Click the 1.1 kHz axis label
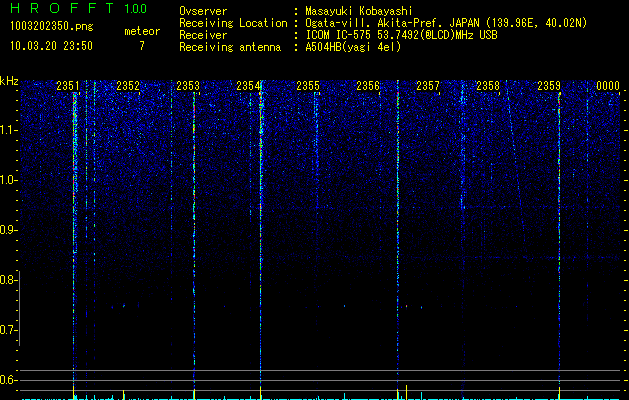The width and height of the screenshot is (629, 400). (x=8, y=131)
